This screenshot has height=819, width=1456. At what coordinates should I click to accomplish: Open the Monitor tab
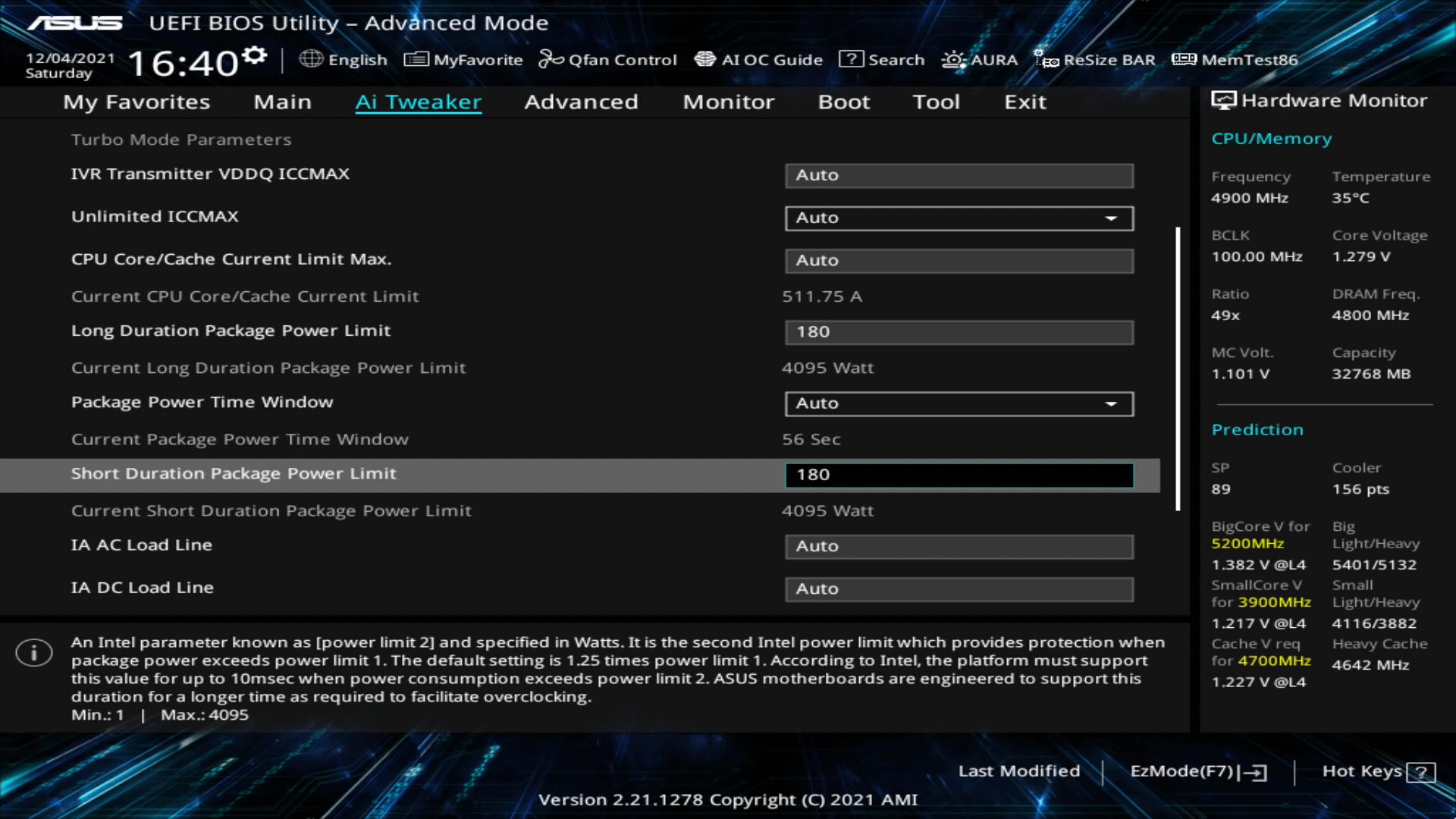click(729, 102)
